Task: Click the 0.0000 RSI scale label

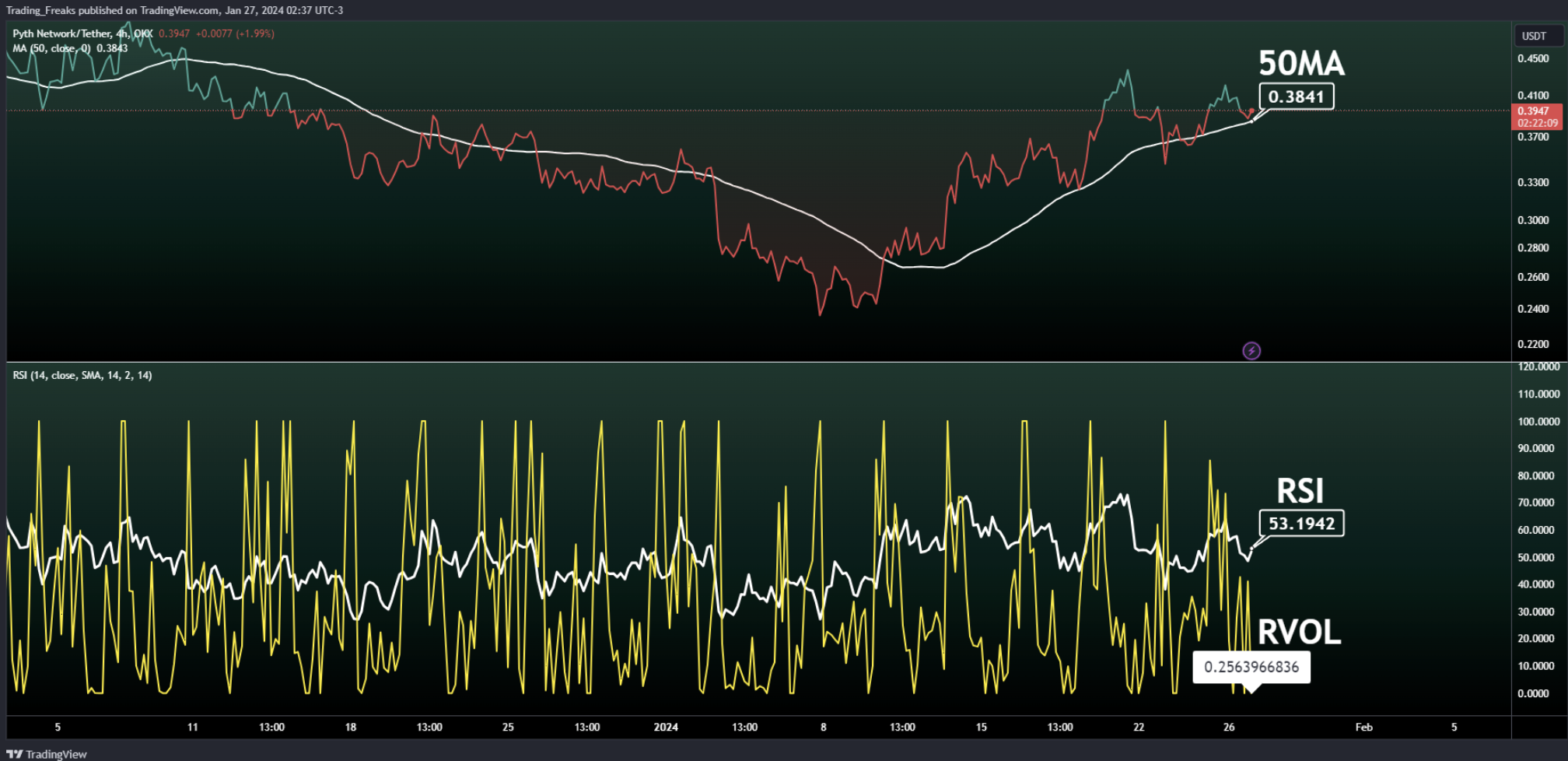Action: click(x=1533, y=693)
